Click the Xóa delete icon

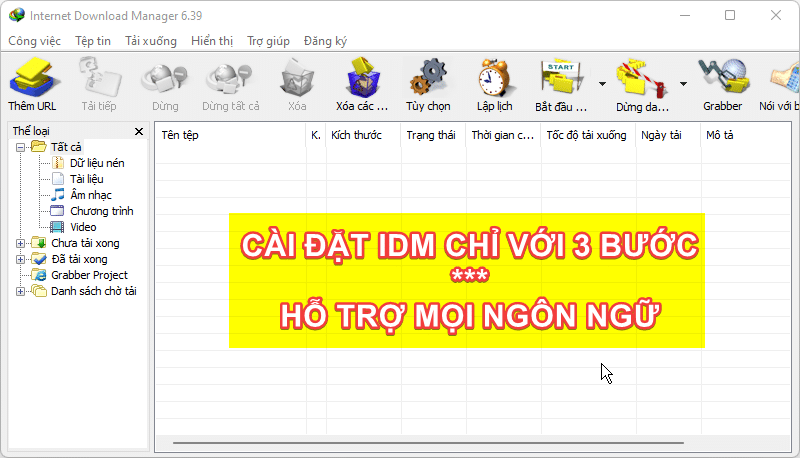[x=297, y=78]
